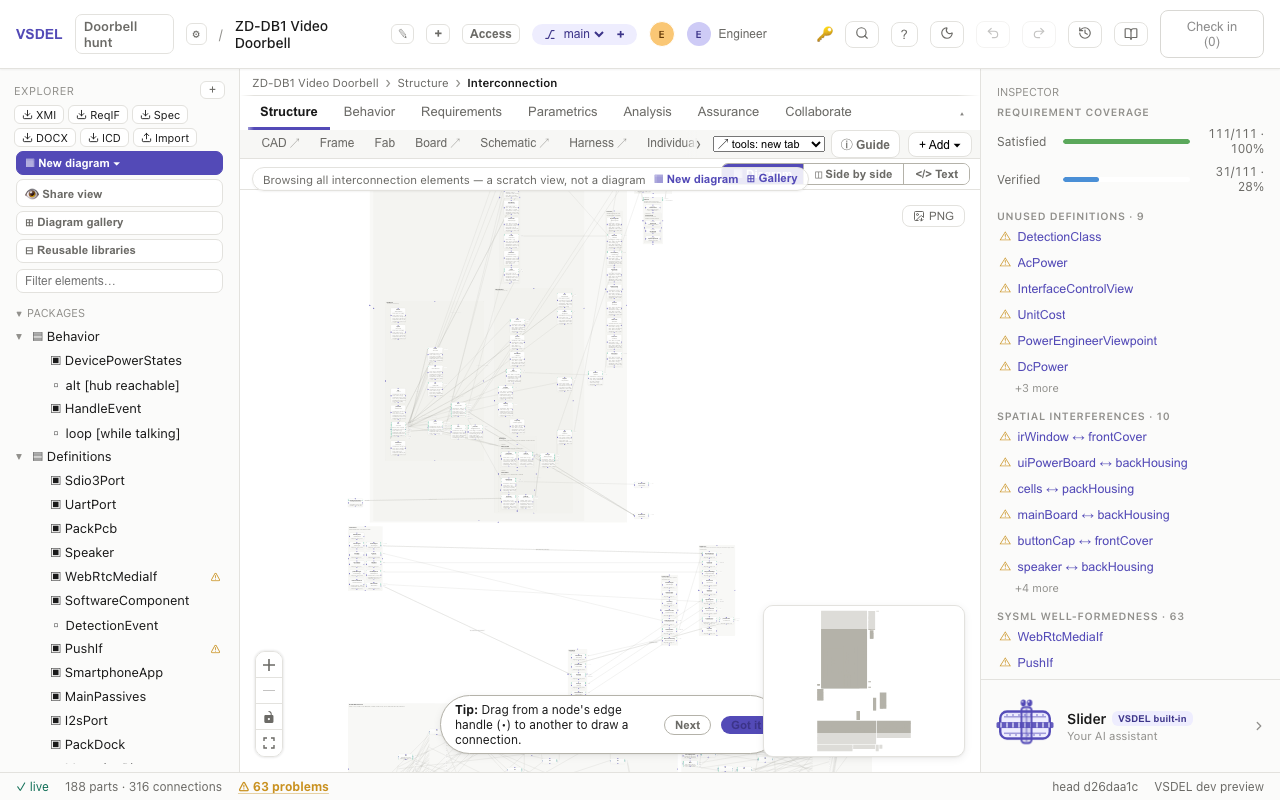Viewport: 1280px width, 800px height.
Task: Click the key icon in header
Action: point(824,34)
